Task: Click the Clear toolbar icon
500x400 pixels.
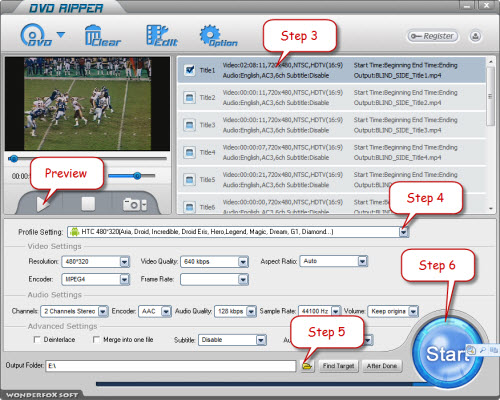Action: click(102, 36)
